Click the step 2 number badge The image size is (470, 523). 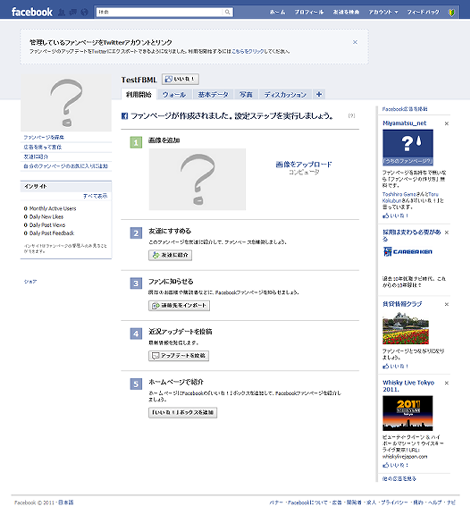point(136,233)
